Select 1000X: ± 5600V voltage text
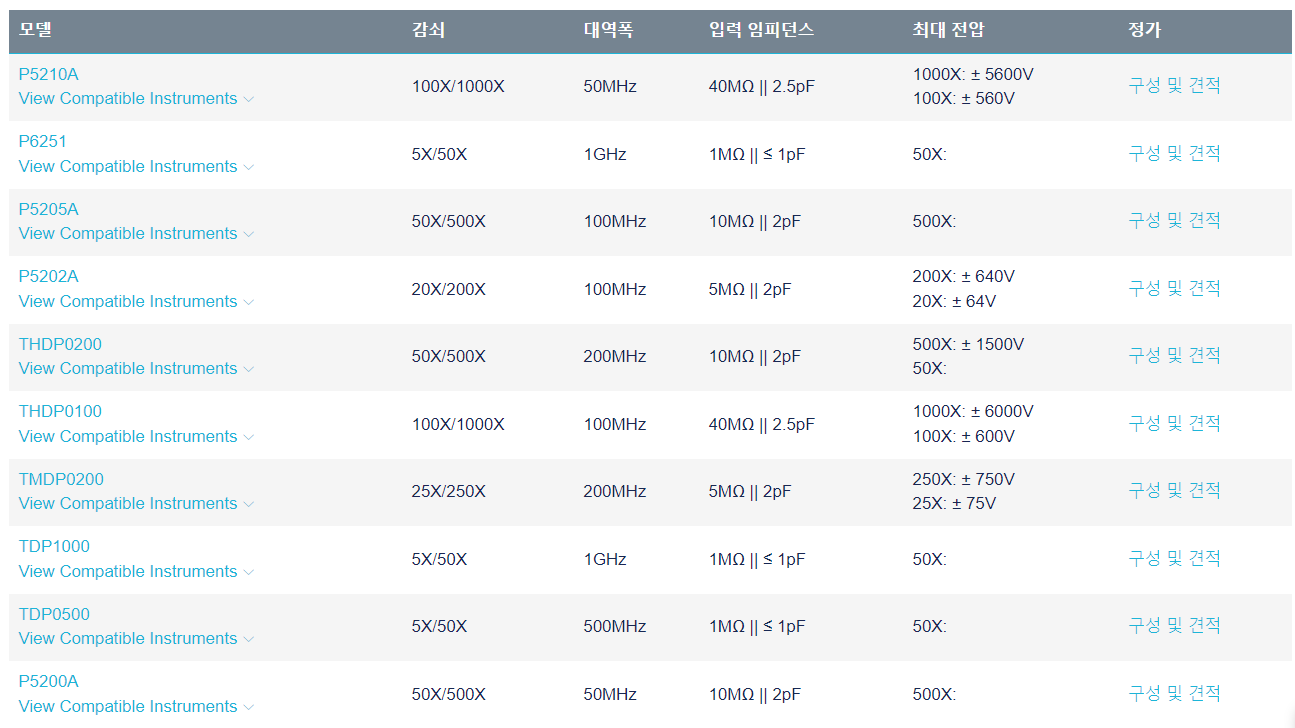1295x728 pixels. (973, 74)
